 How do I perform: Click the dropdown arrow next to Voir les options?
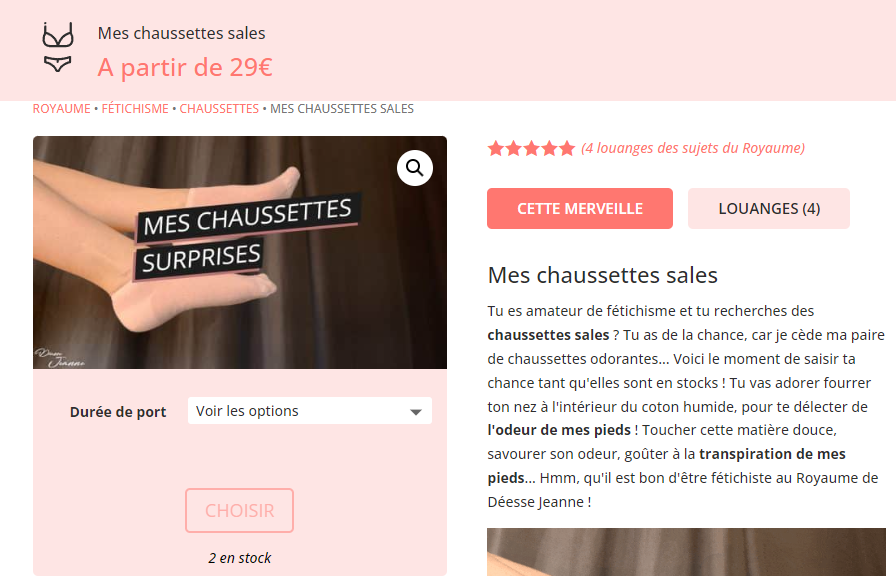tap(416, 412)
